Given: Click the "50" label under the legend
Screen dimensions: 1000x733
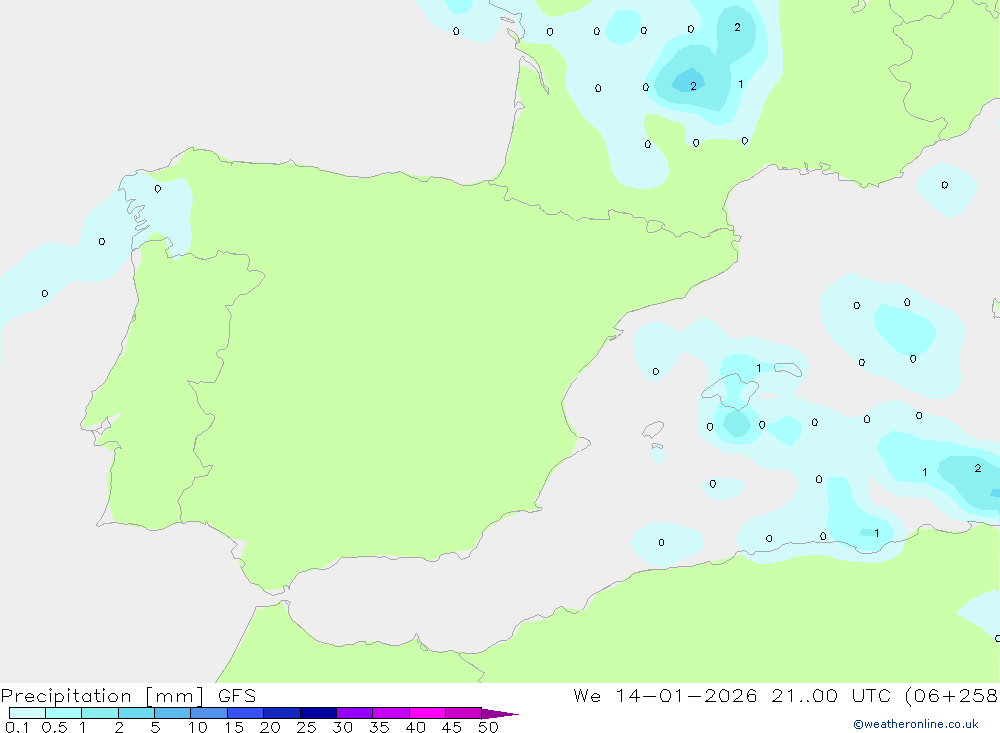Looking at the screenshot, I should click(488, 727).
